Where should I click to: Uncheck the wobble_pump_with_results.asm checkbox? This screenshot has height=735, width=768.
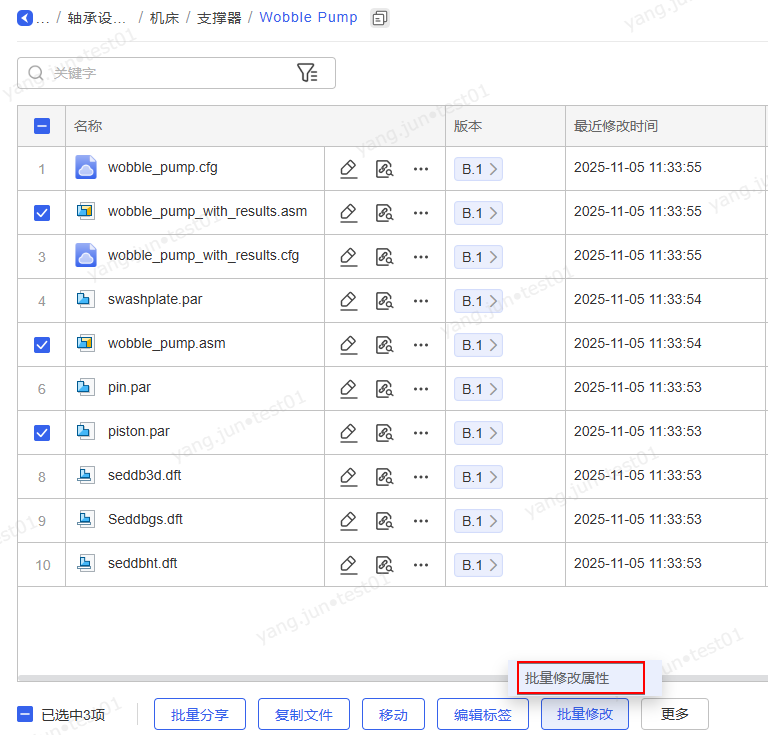pyautogui.click(x=42, y=213)
